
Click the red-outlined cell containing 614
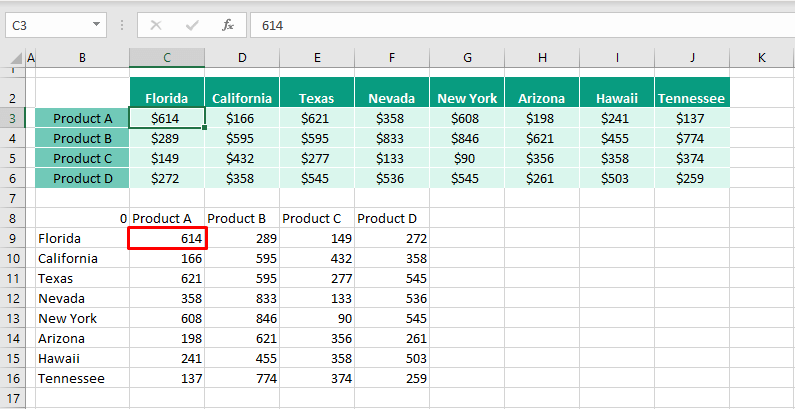pos(167,238)
